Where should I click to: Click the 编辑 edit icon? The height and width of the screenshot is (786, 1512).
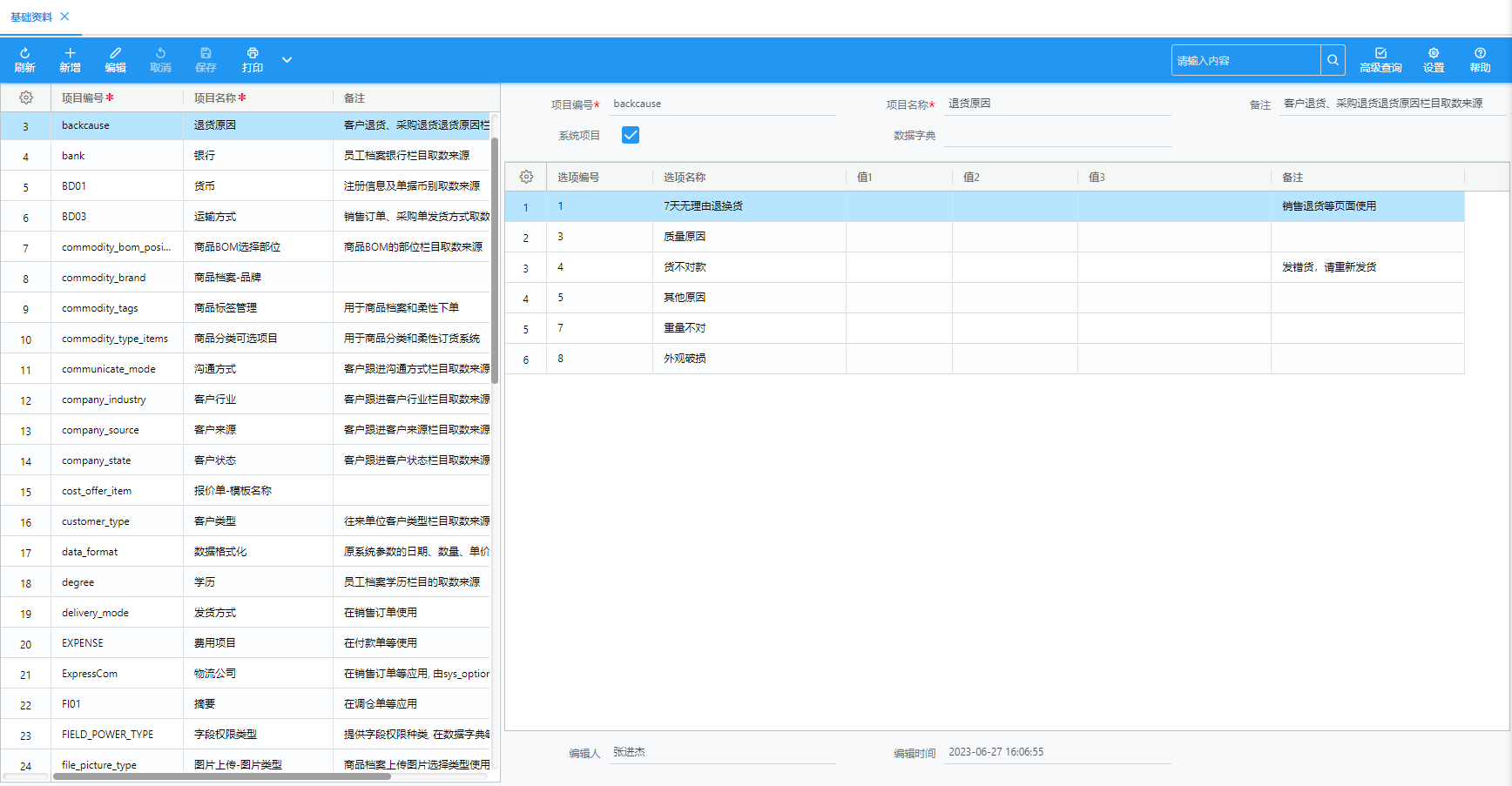(x=115, y=59)
